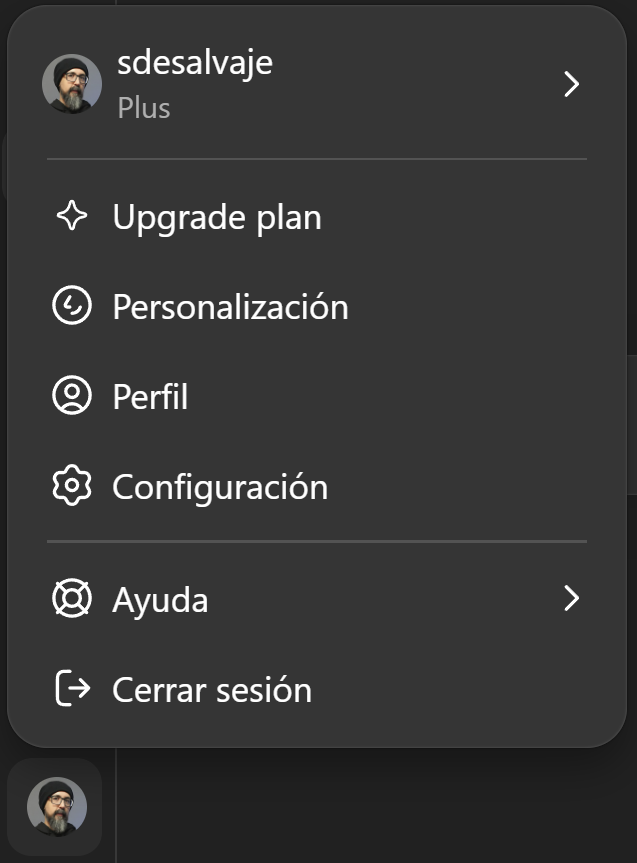Open Configuración from the menu
Viewport: 637px width, 863px height.
click(317, 486)
